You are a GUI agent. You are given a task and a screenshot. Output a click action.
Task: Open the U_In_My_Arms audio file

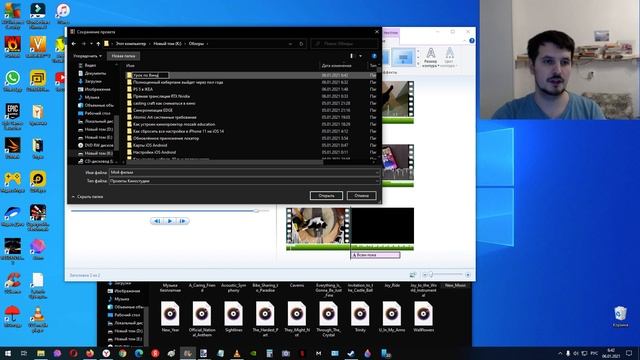[392, 317]
